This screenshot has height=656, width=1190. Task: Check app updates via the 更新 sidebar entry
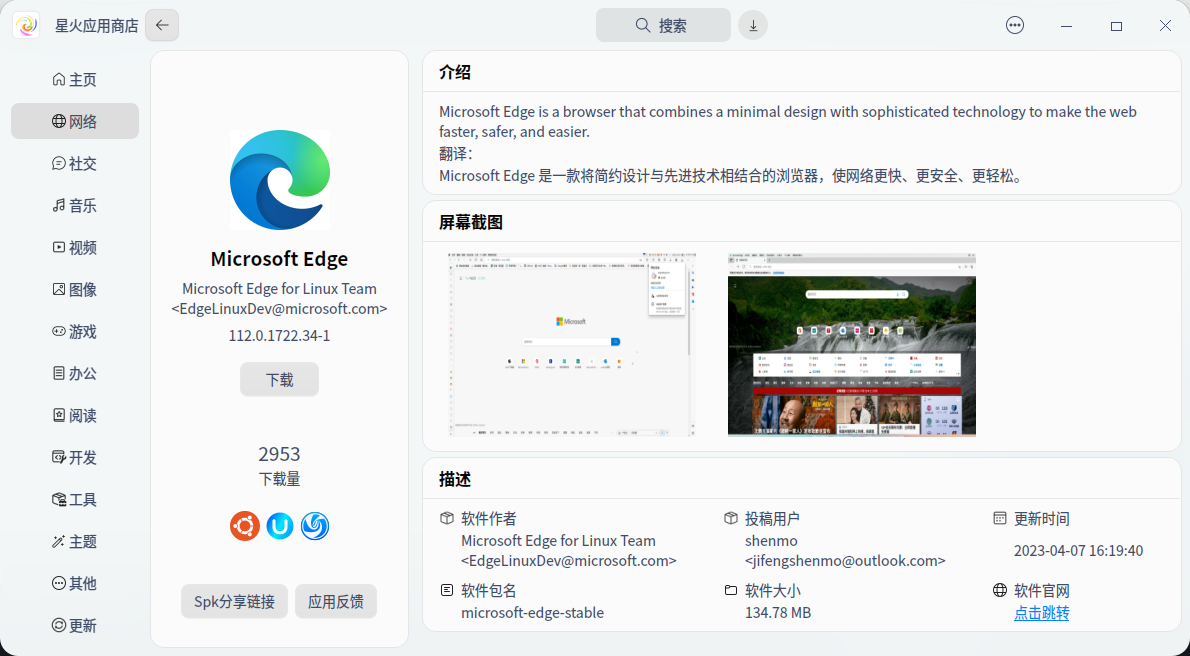tap(75, 625)
